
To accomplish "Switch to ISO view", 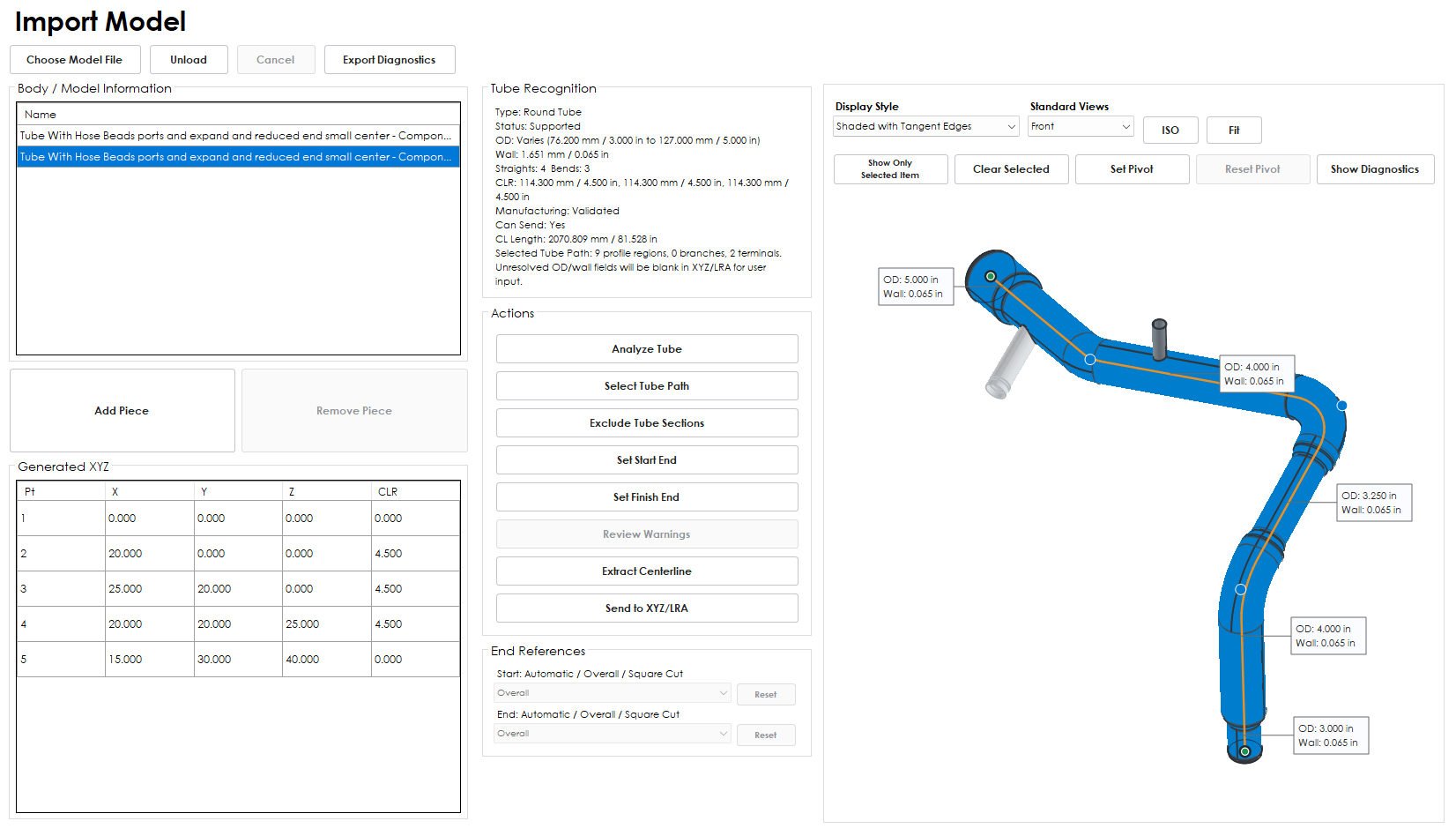I will click(1170, 130).
